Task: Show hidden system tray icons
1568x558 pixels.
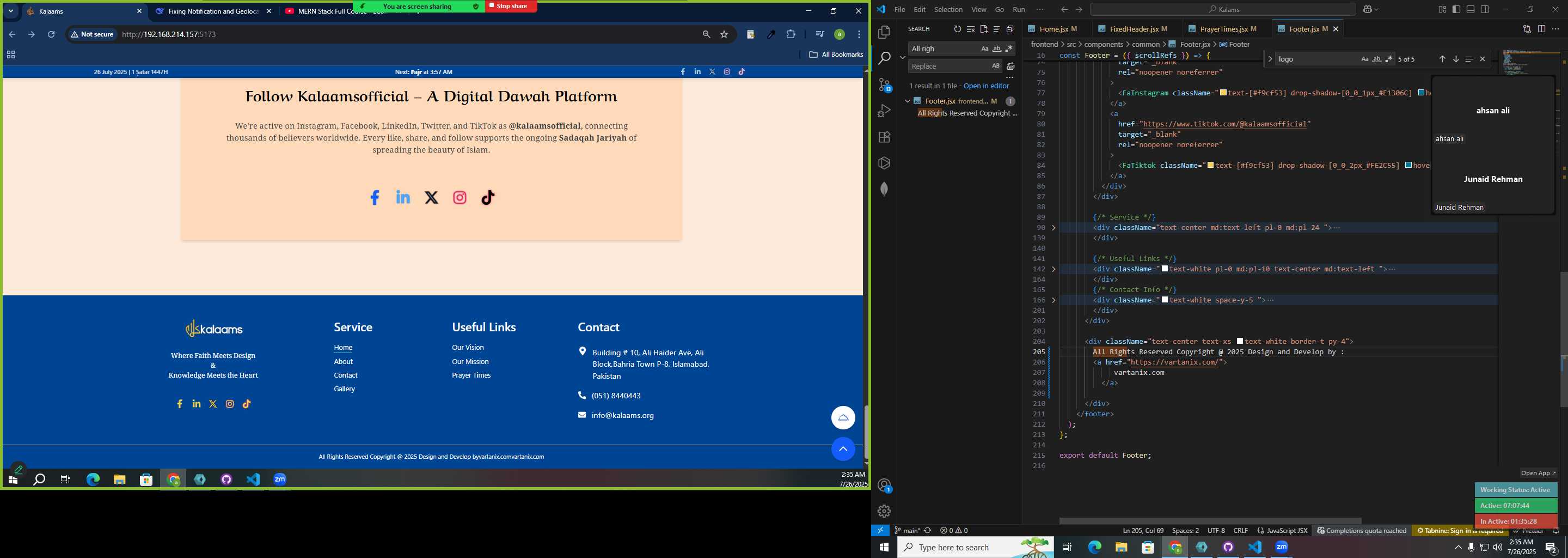Action: point(1458,548)
